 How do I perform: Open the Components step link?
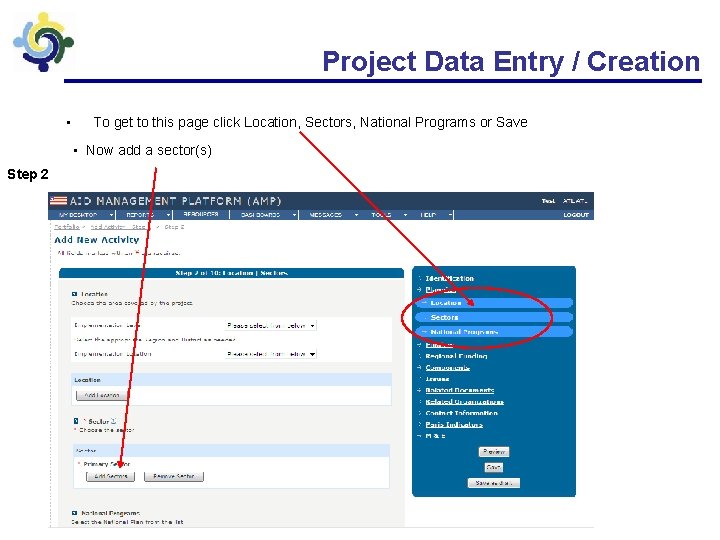tap(448, 368)
